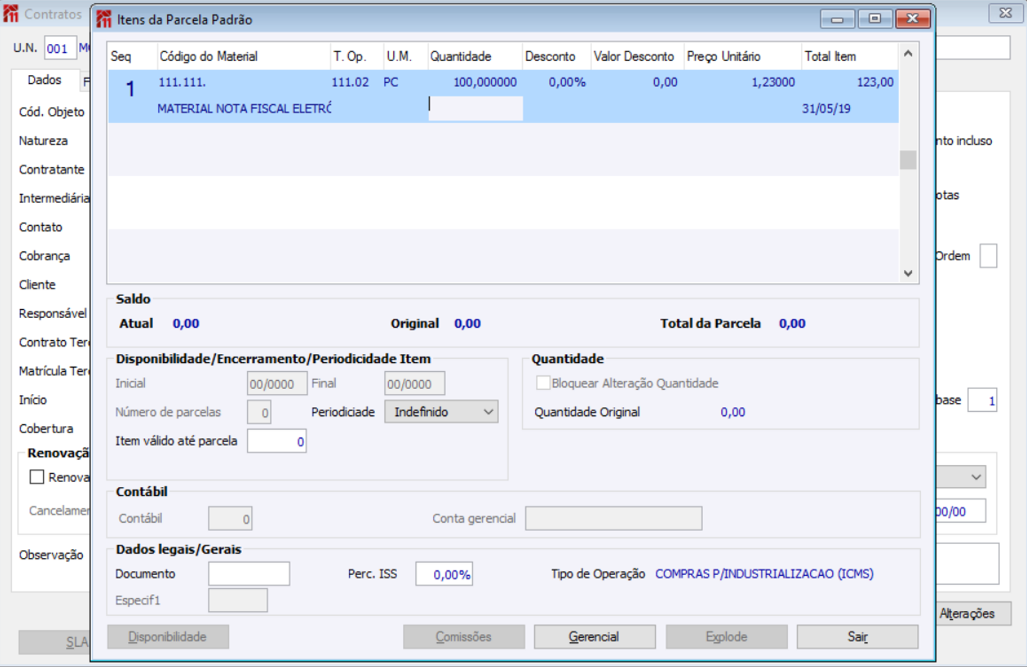Click the app logo icon in dialog title
This screenshot has height=667, width=1027.
tap(103, 19)
